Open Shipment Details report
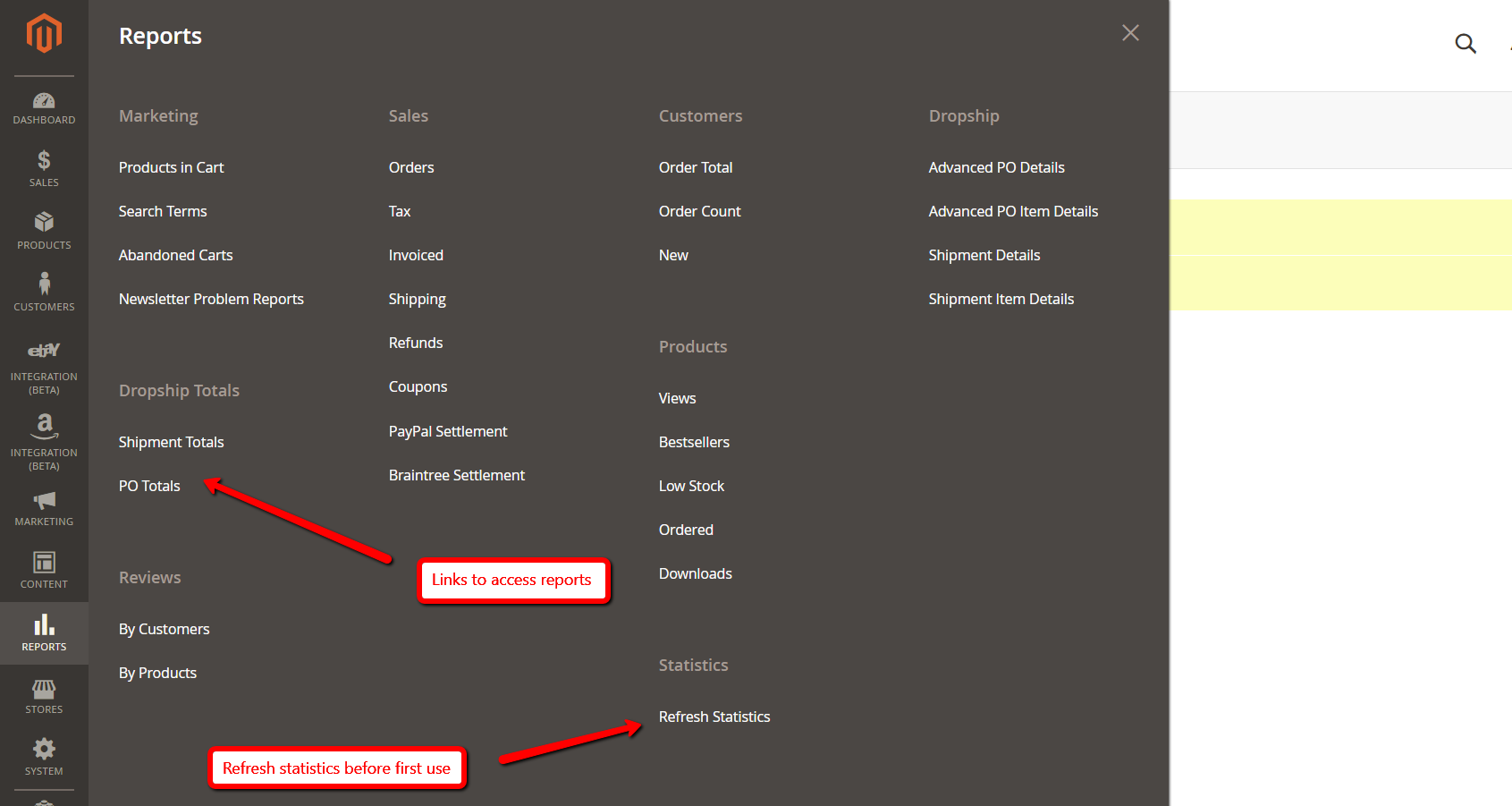Viewport: 1512px width, 806px height. [x=984, y=255]
